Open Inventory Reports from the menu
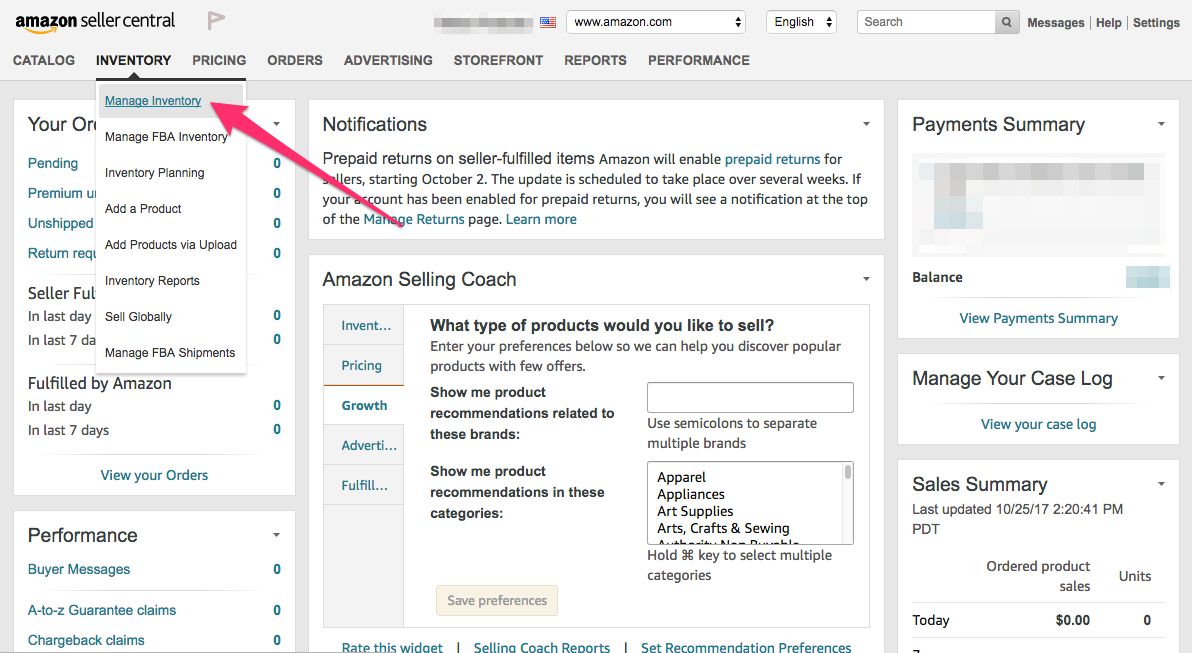Viewport: 1192px width, 653px height. click(152, 281)
